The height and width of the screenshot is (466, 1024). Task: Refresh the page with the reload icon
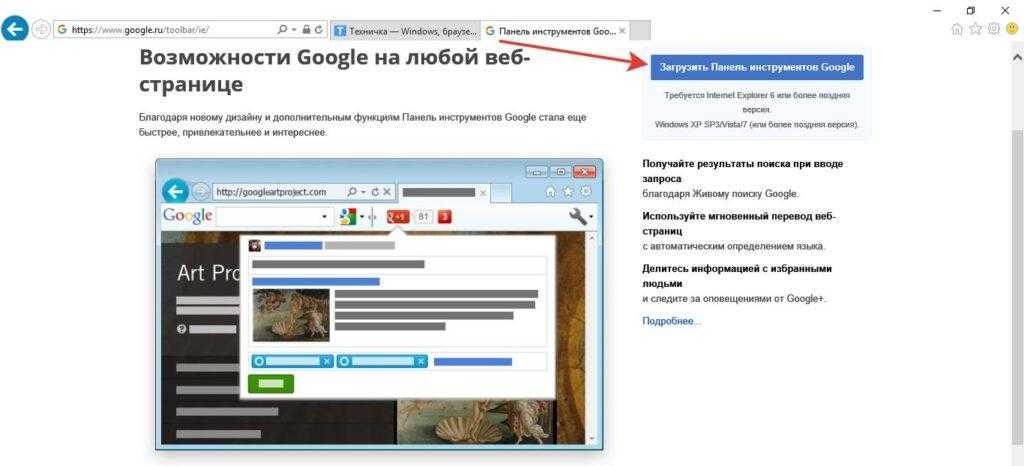318,30
